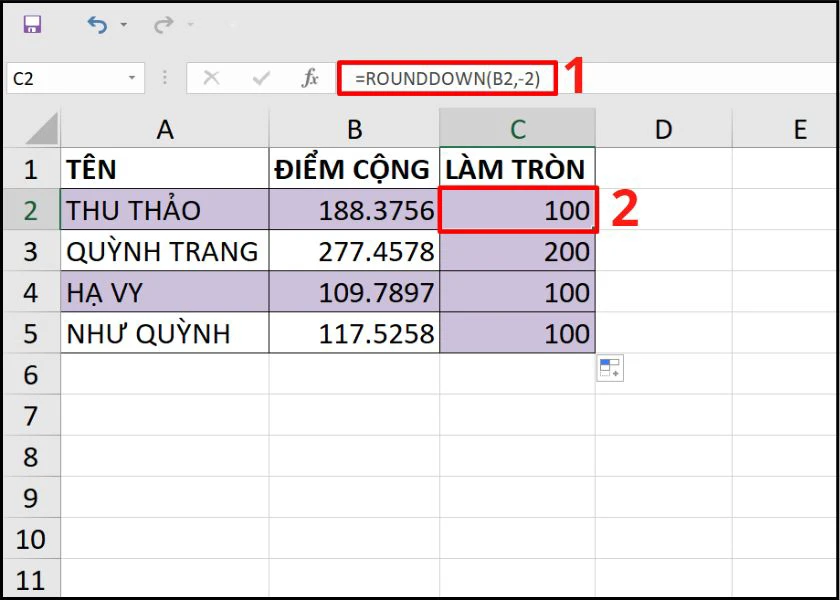Select the cell NHƯ QUỲNH
The image size is (840, 600).
[164, 333]
